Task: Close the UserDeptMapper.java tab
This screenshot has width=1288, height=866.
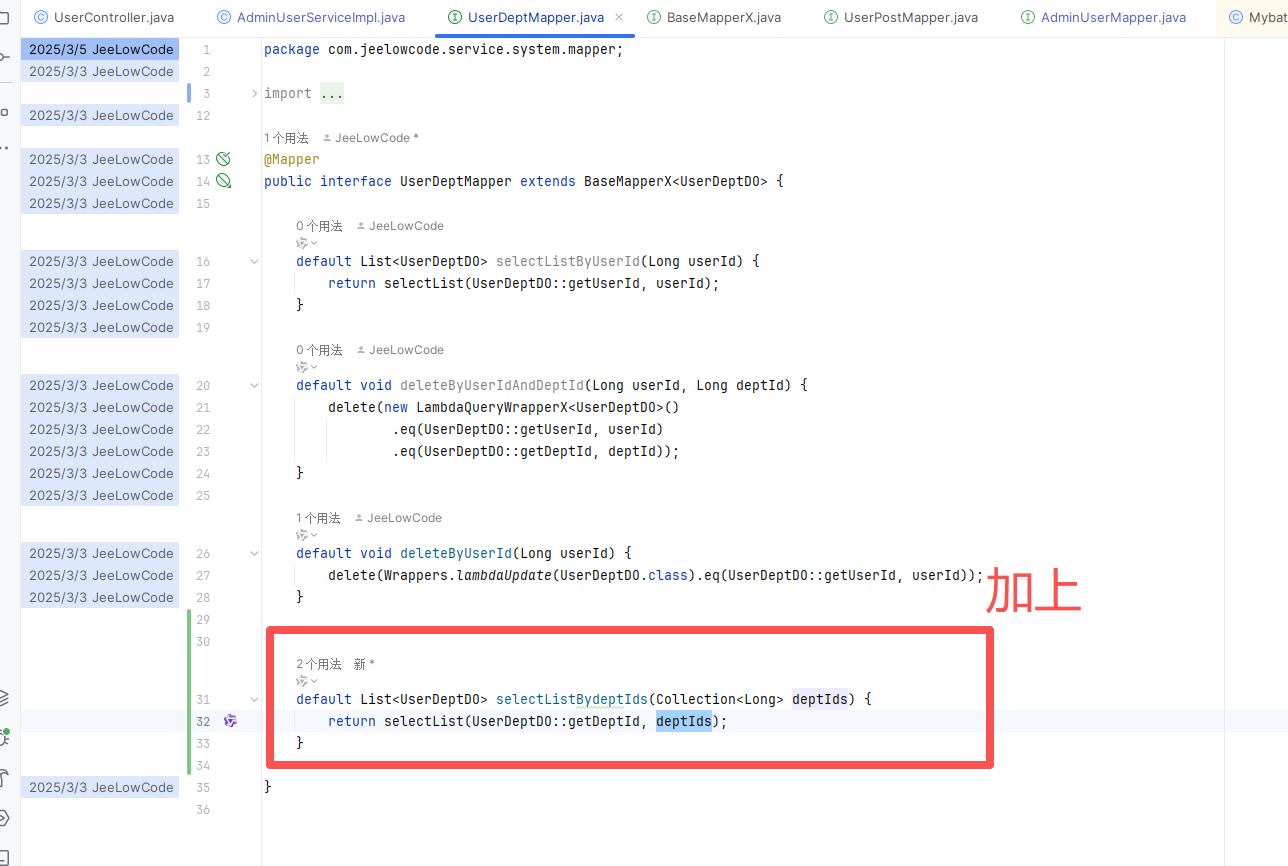Action: coord(619,18)
